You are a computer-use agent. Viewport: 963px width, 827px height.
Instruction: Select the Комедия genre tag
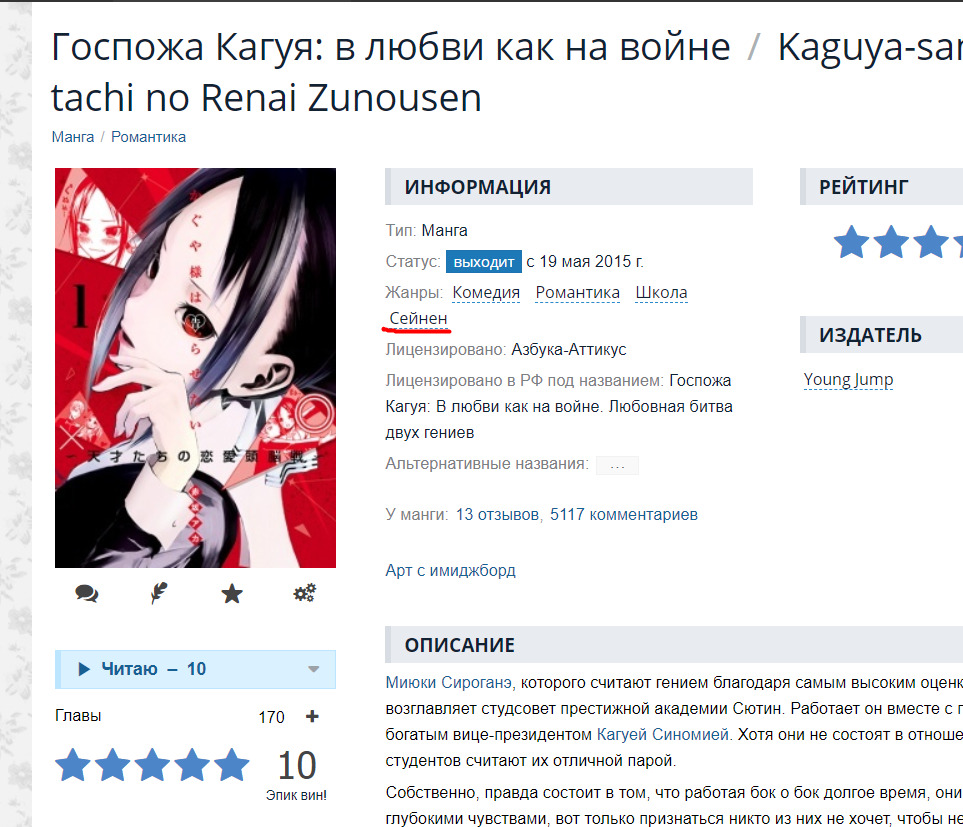pos(486,293)
